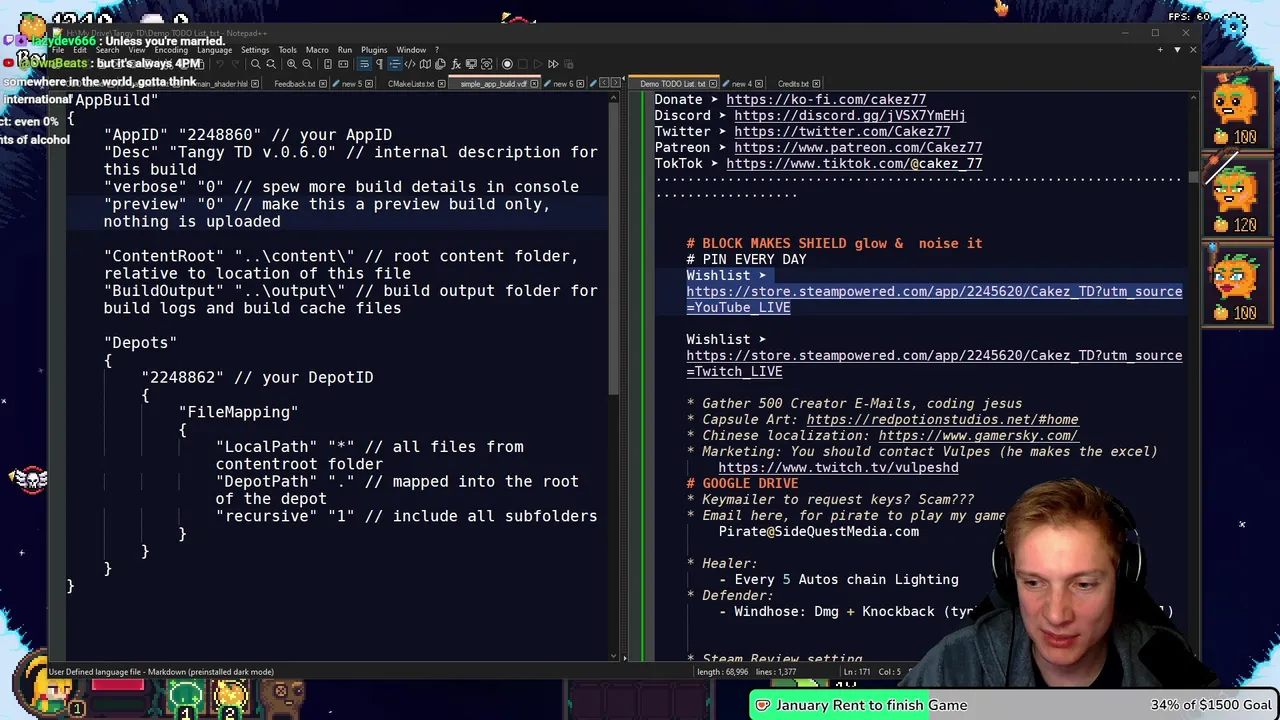Open the Search menu
The width and height of the screenshot is (1280, 720).
click(x=107, y=50)
